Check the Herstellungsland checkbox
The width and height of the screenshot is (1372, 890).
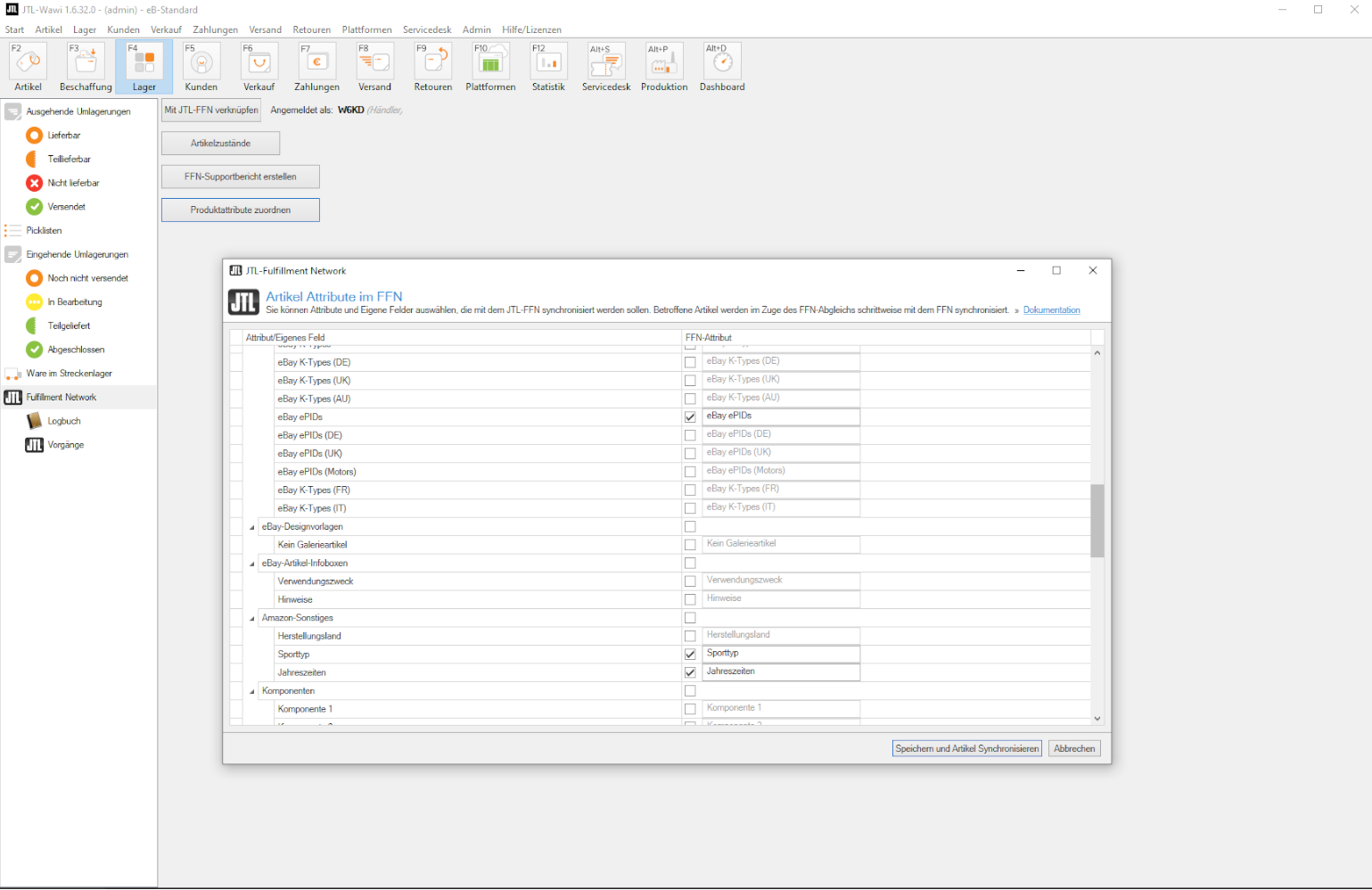coord(690,636)
